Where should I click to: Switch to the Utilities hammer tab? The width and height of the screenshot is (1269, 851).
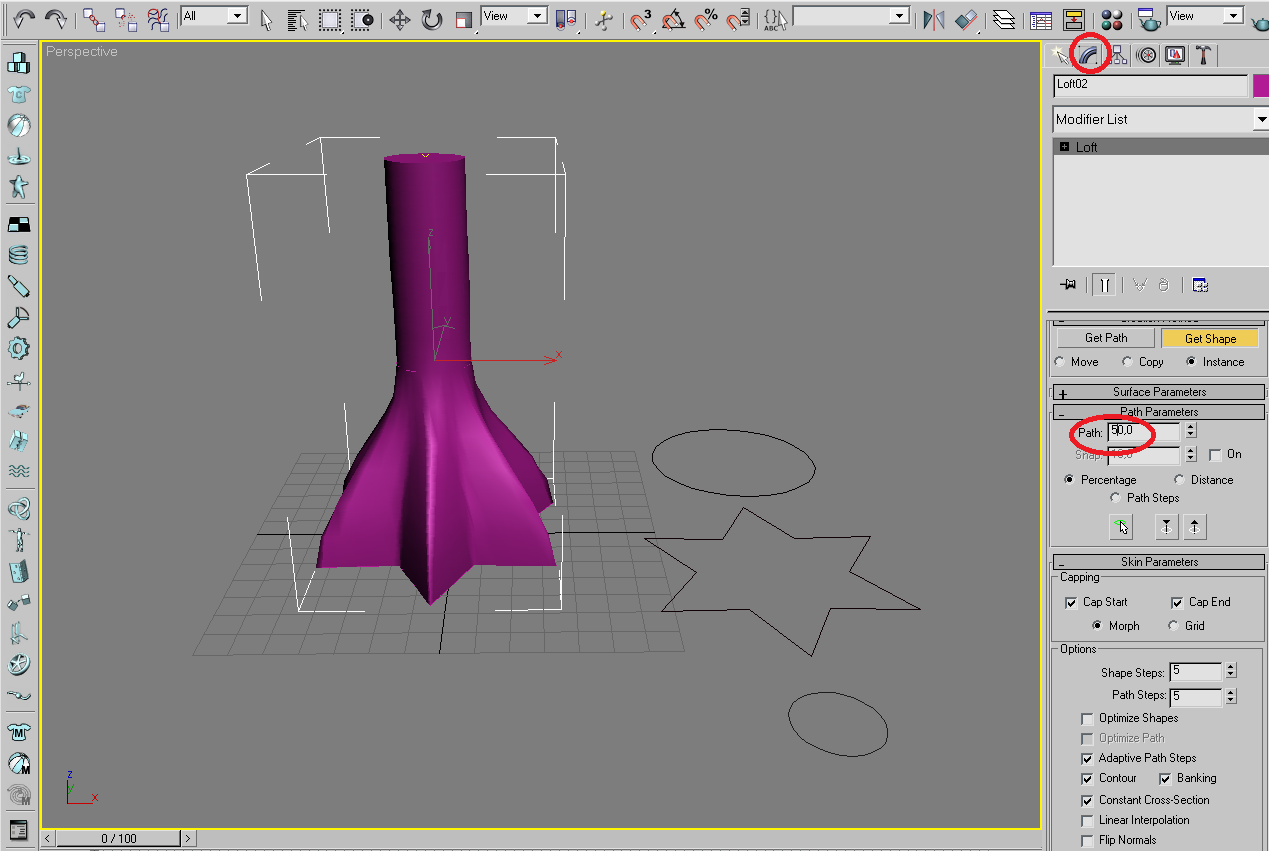click(x=1204, y=55)
